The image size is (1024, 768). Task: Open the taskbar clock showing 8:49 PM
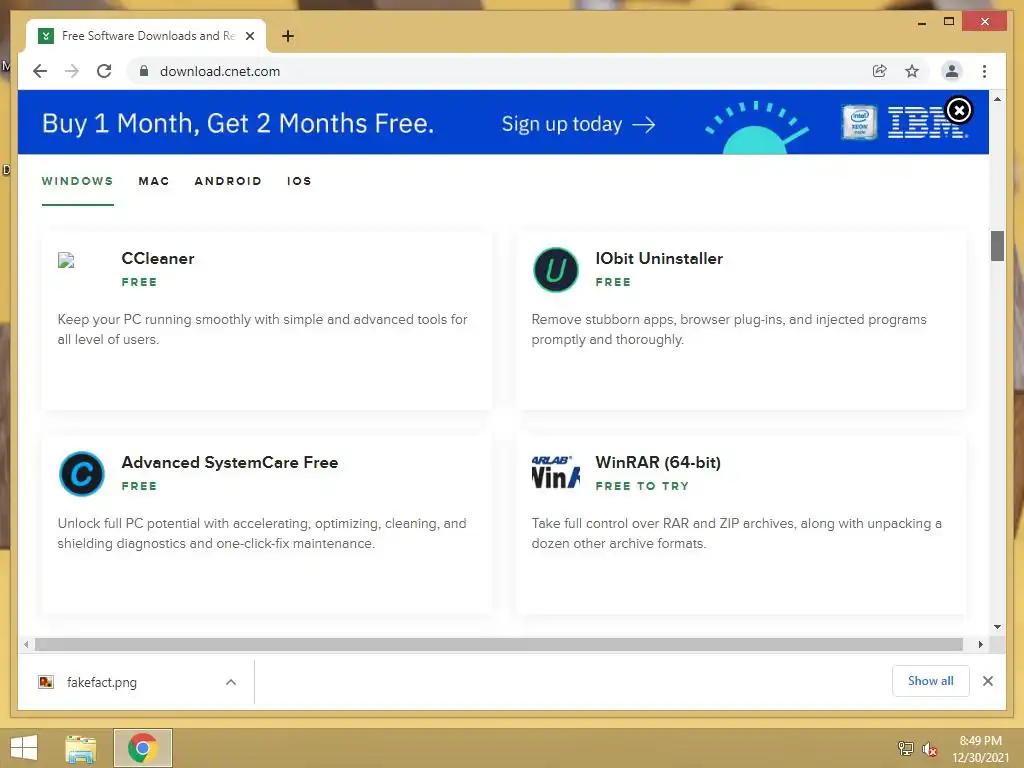pyautogui.click(x=980, y=748)
